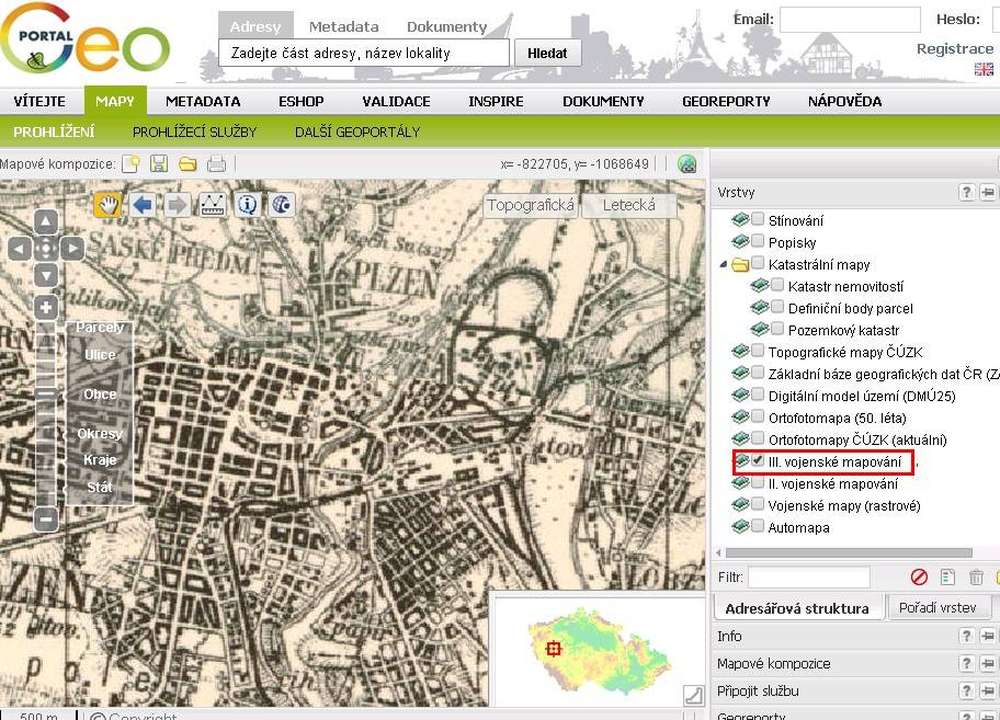Click the red clear filter icon
Screen dimensions: 1000x720
919,577
